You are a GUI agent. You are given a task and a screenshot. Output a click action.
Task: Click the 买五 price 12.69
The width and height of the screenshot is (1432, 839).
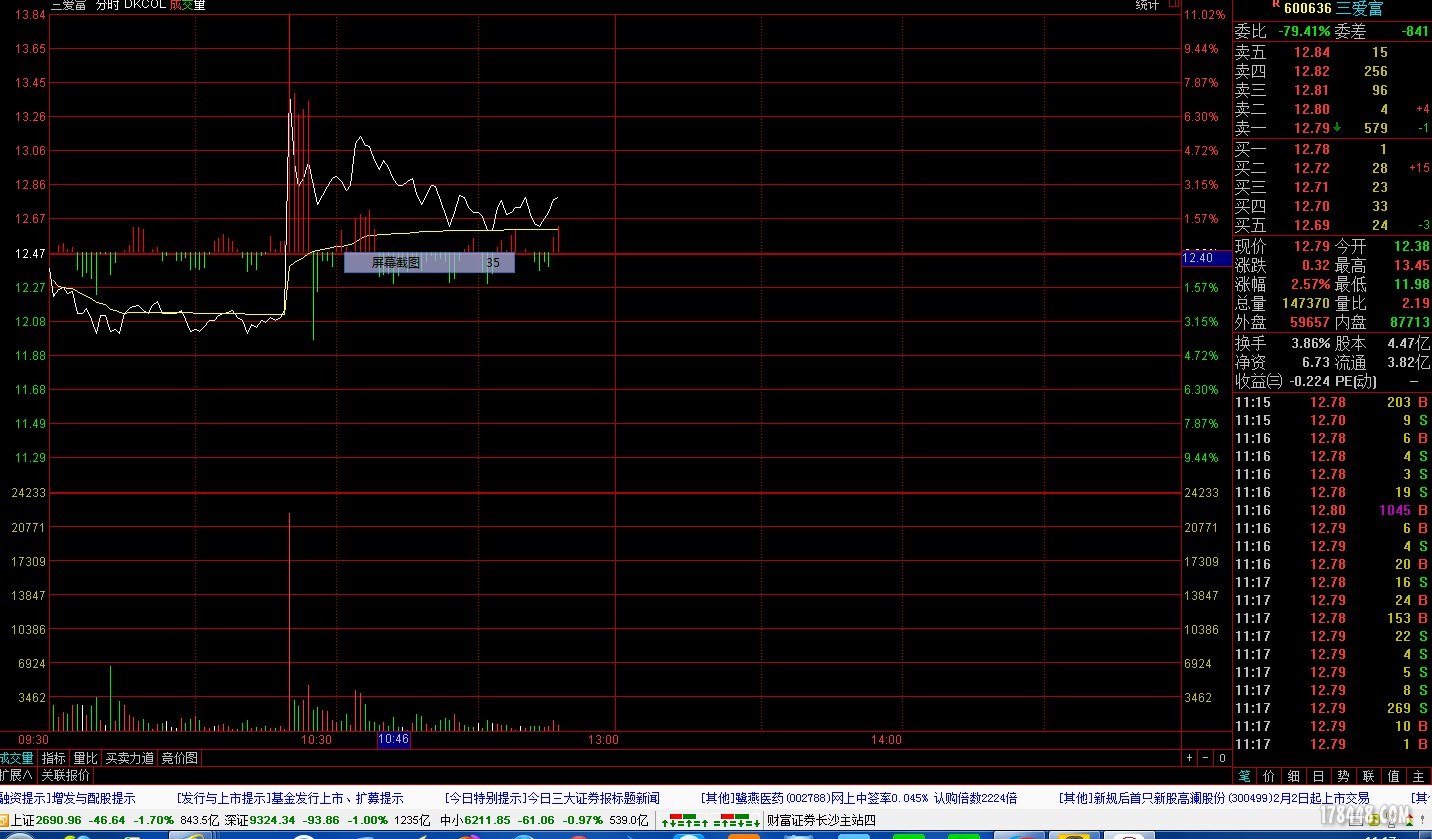click(1312, 225)
